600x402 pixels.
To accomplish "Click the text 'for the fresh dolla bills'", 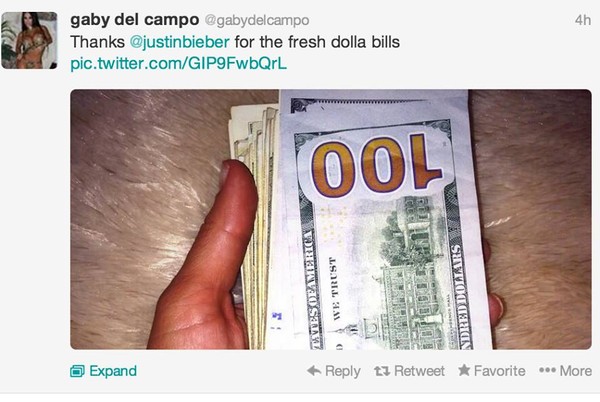I will click(x=317, y=42).
